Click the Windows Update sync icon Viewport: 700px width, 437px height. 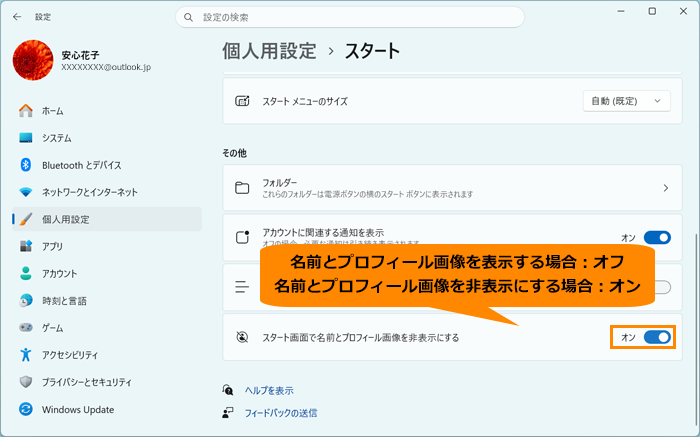click(26, 409)
